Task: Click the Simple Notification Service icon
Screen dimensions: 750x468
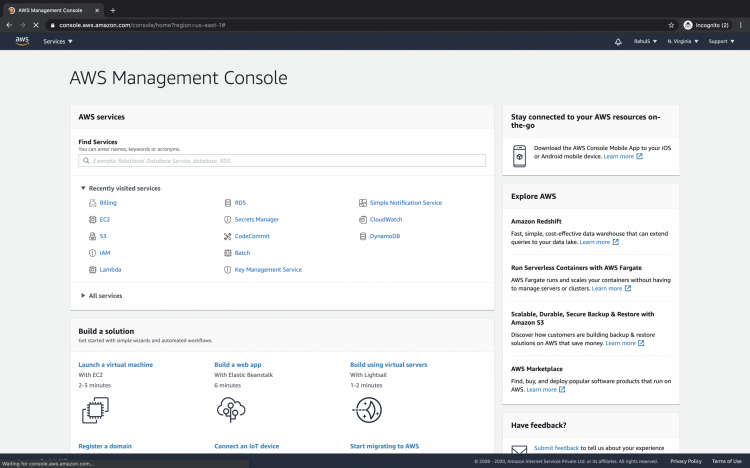Action: [363, 203]
